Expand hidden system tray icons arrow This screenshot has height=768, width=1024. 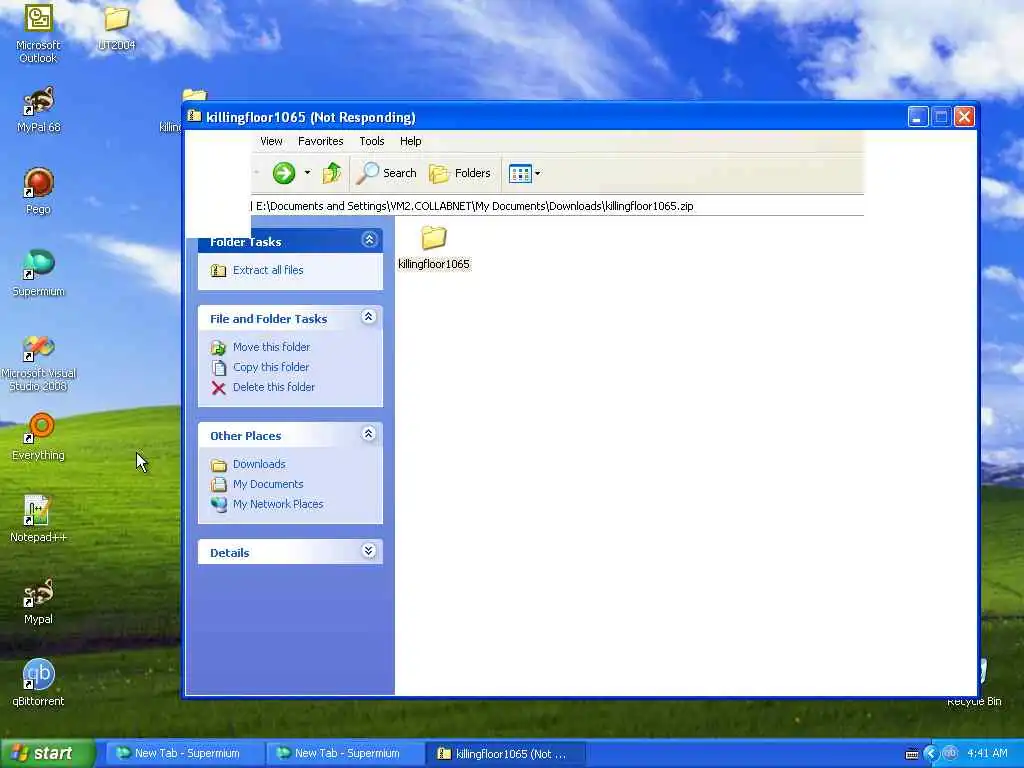point(932,754)
